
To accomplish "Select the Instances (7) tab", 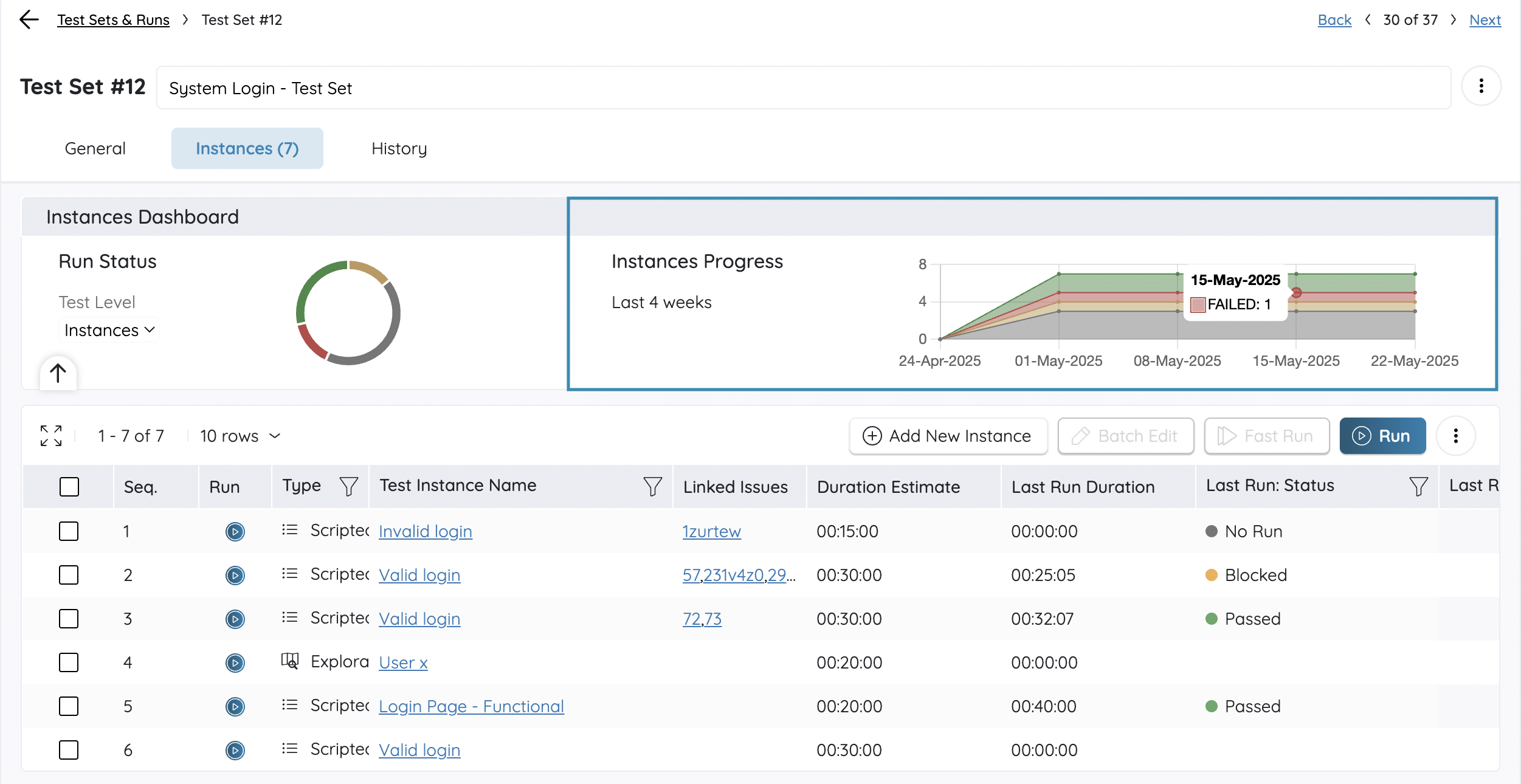I will tap(247, 148).
